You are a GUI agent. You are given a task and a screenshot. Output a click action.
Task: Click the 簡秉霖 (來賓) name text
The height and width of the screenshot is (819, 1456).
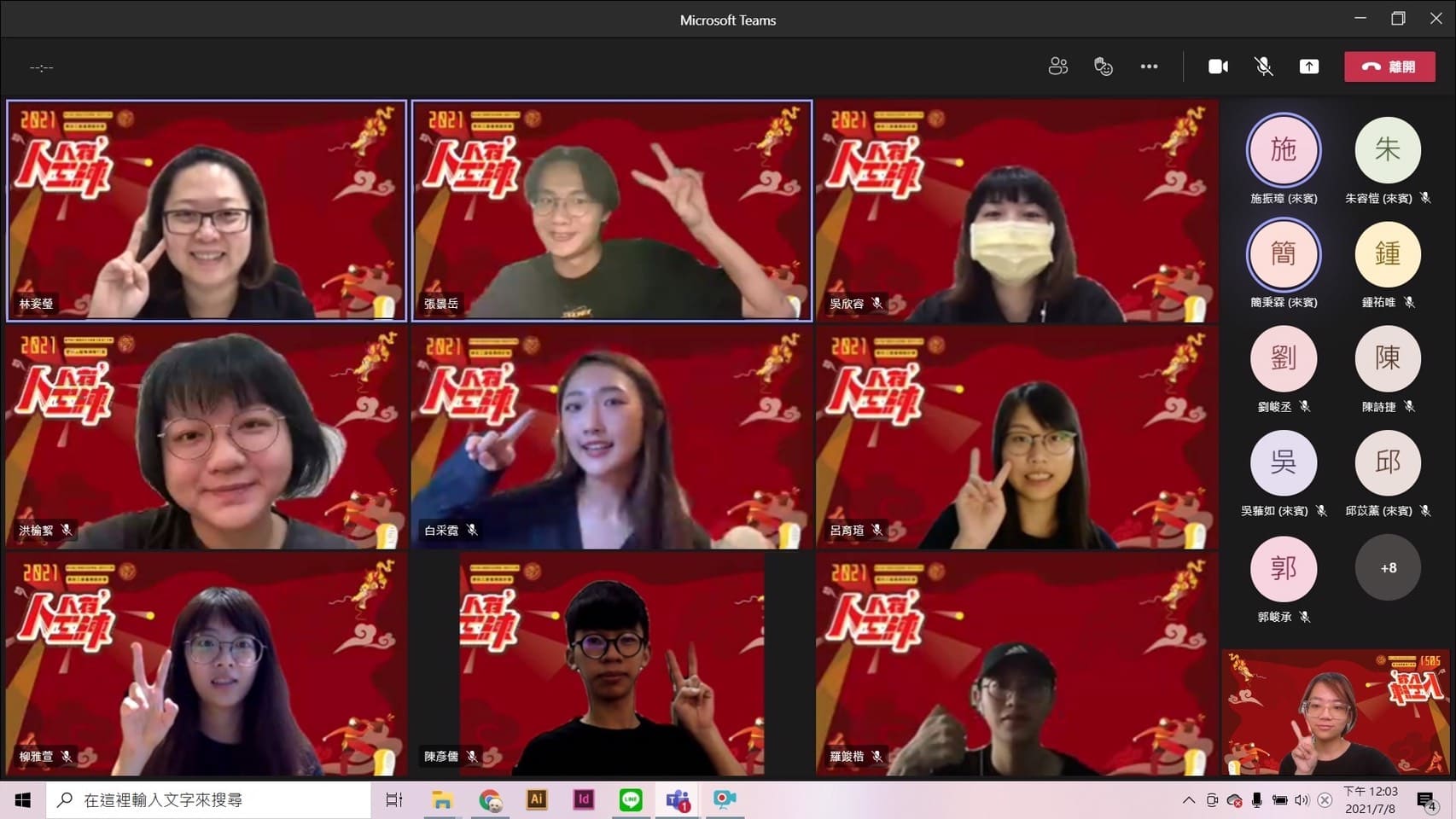(1284, 302)
